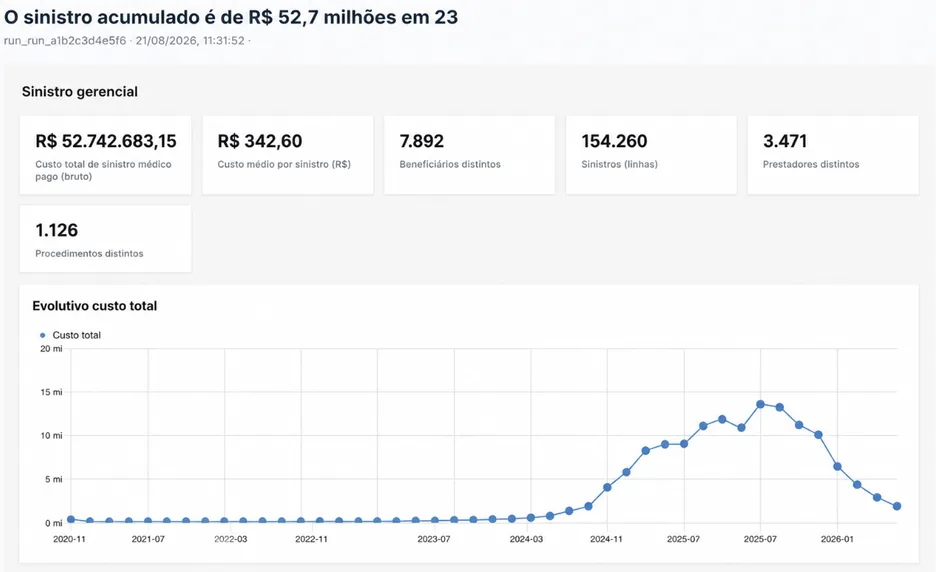936x572 pixels.
Task: Click the 2026-01 x-axis label
Action: 837,539
